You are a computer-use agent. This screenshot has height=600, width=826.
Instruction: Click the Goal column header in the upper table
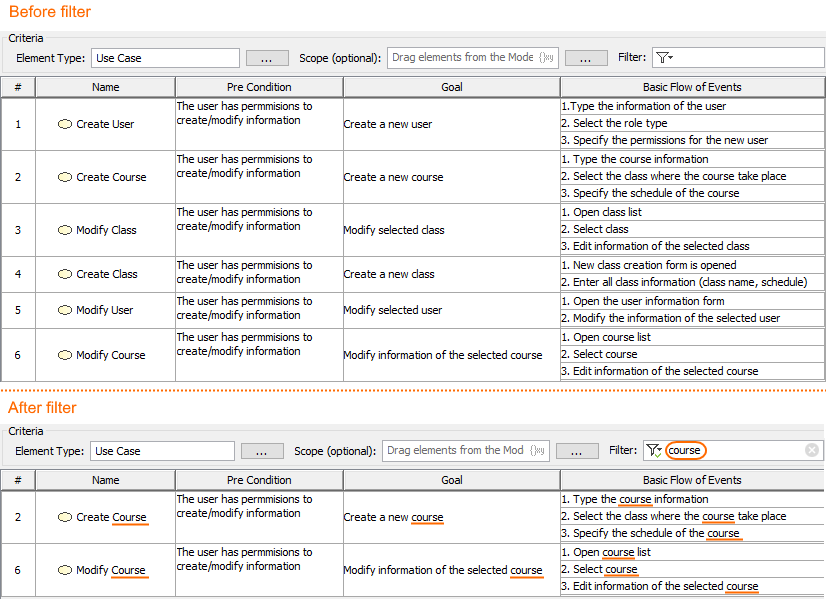452,87
